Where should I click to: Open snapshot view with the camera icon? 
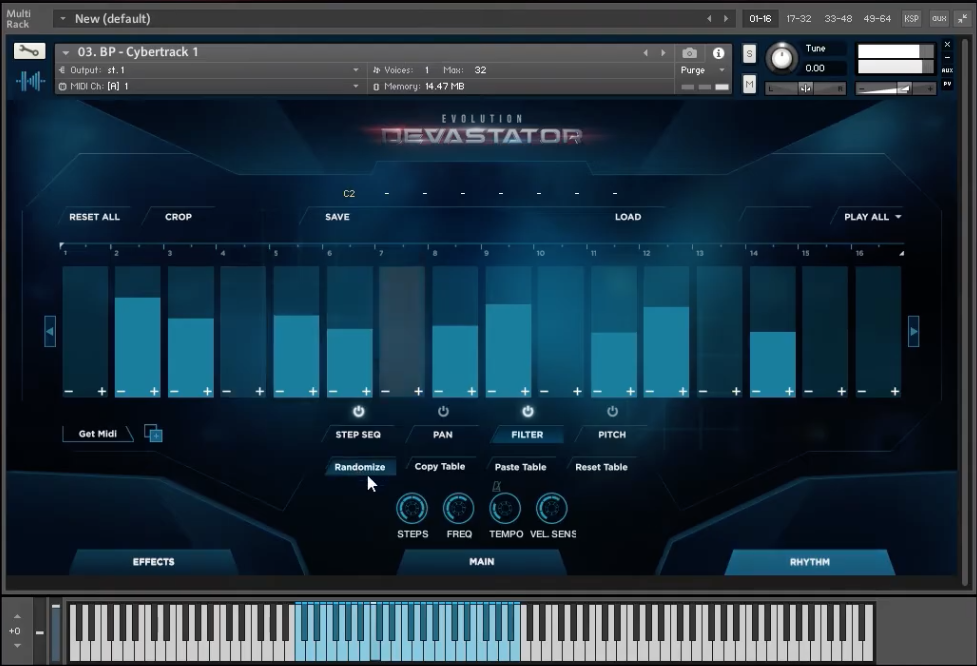[x=689, y=53]
